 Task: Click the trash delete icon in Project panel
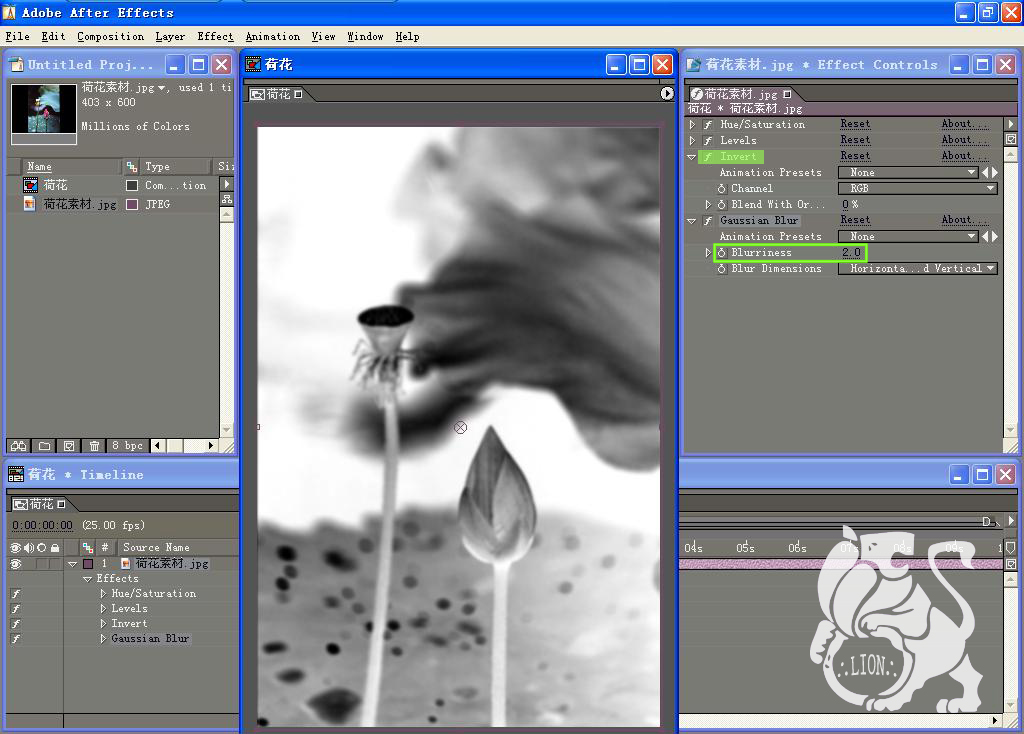click(94, 446)
